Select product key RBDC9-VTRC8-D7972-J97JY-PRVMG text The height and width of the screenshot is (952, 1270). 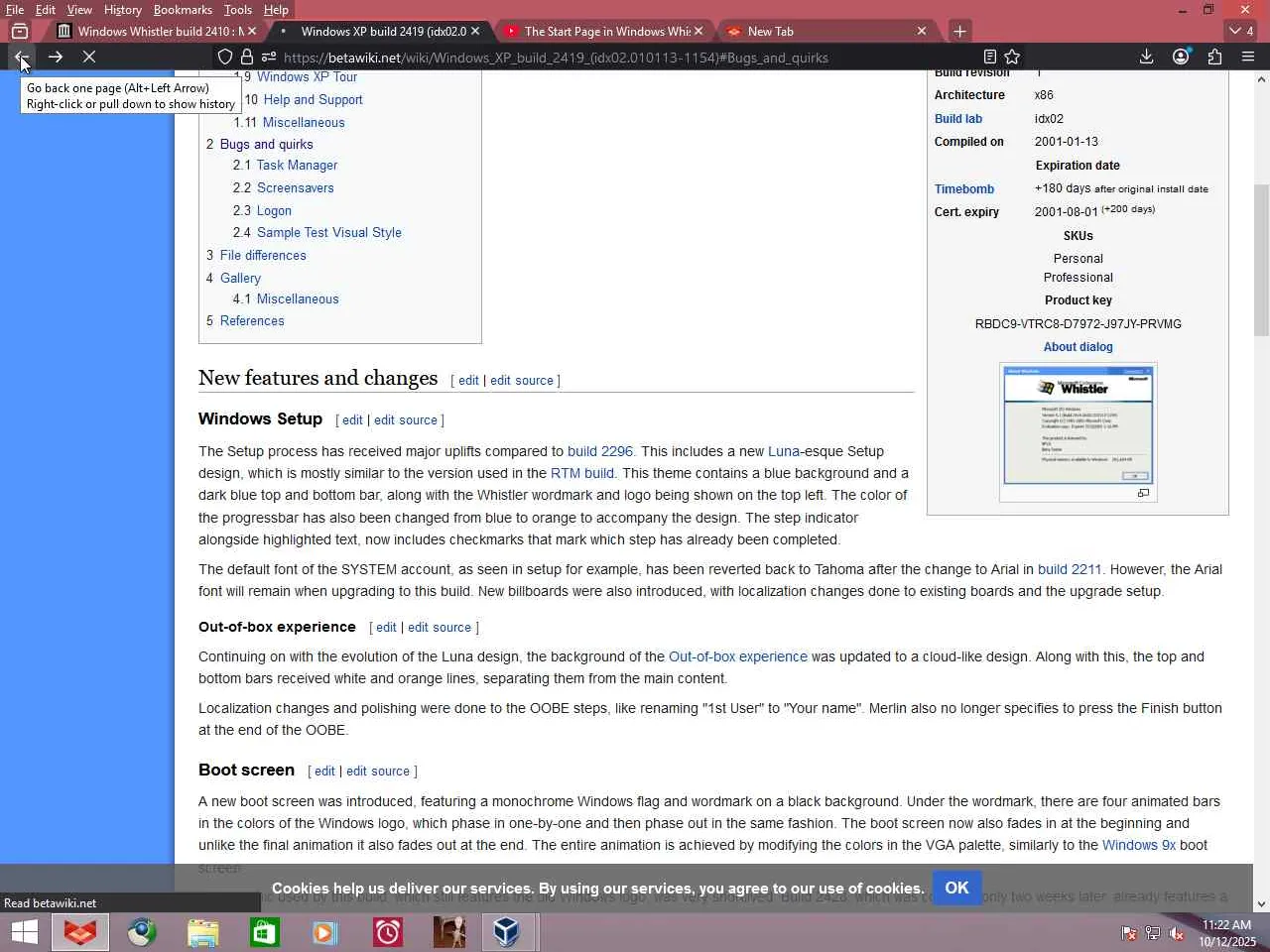(1079, 324)
